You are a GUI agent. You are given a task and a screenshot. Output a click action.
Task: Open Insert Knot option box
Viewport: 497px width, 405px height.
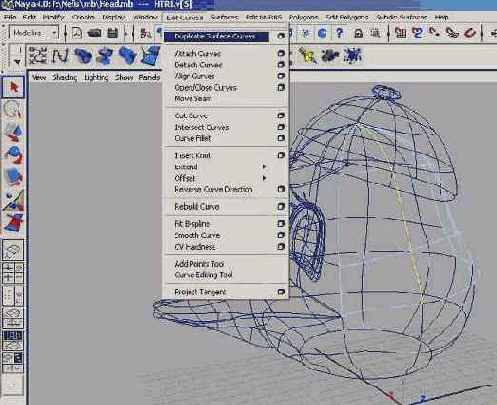pos(281,155)
